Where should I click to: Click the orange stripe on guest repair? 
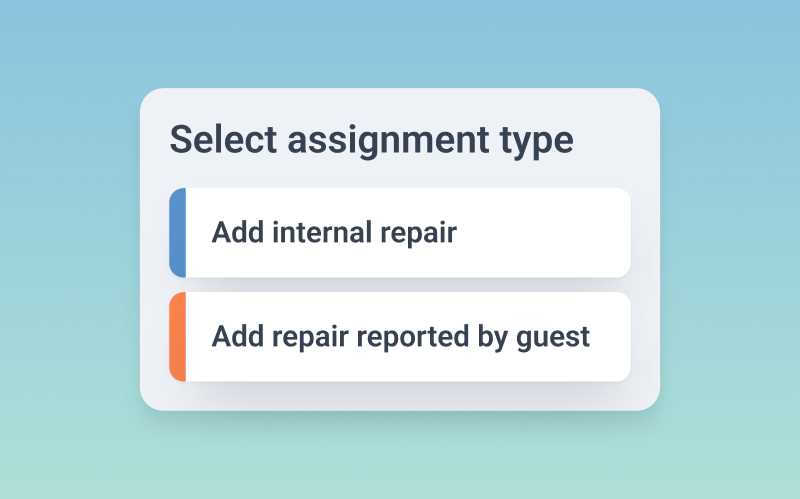tap(177, 337)
